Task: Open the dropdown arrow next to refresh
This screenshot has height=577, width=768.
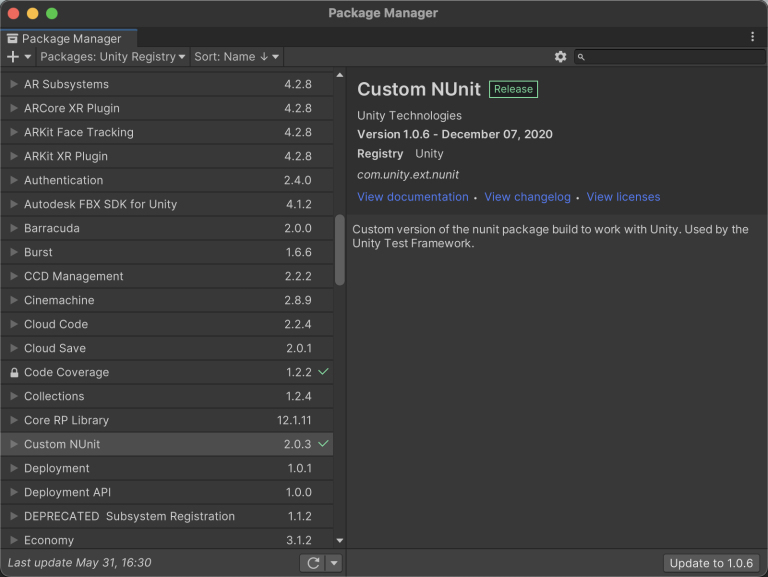Action: [334, 563]
